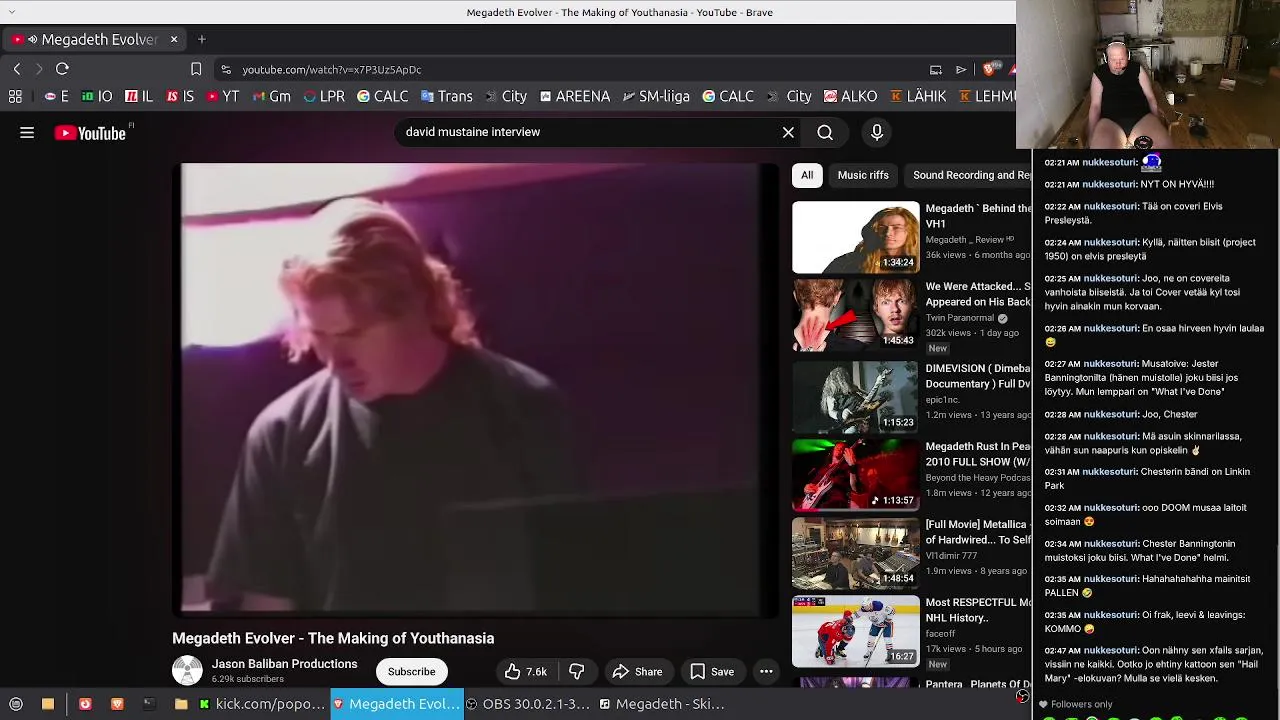Open the DIMEVISION documentary thumbnail
Image resolution: width=1280 pixels, height=720 pixels.
tap(856, 395)
